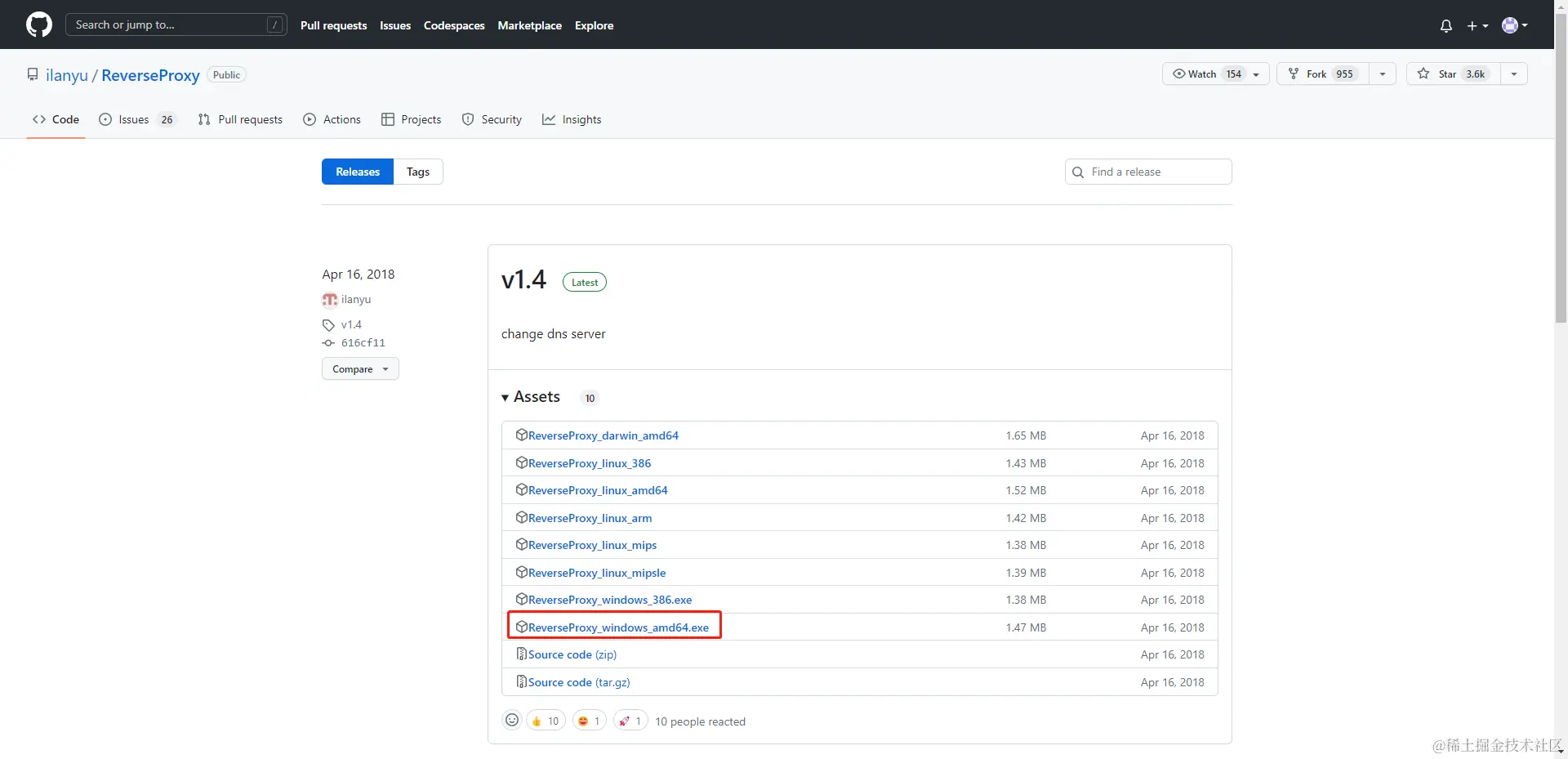Expand the Fork dropdown arrow

pos(1383,74)
